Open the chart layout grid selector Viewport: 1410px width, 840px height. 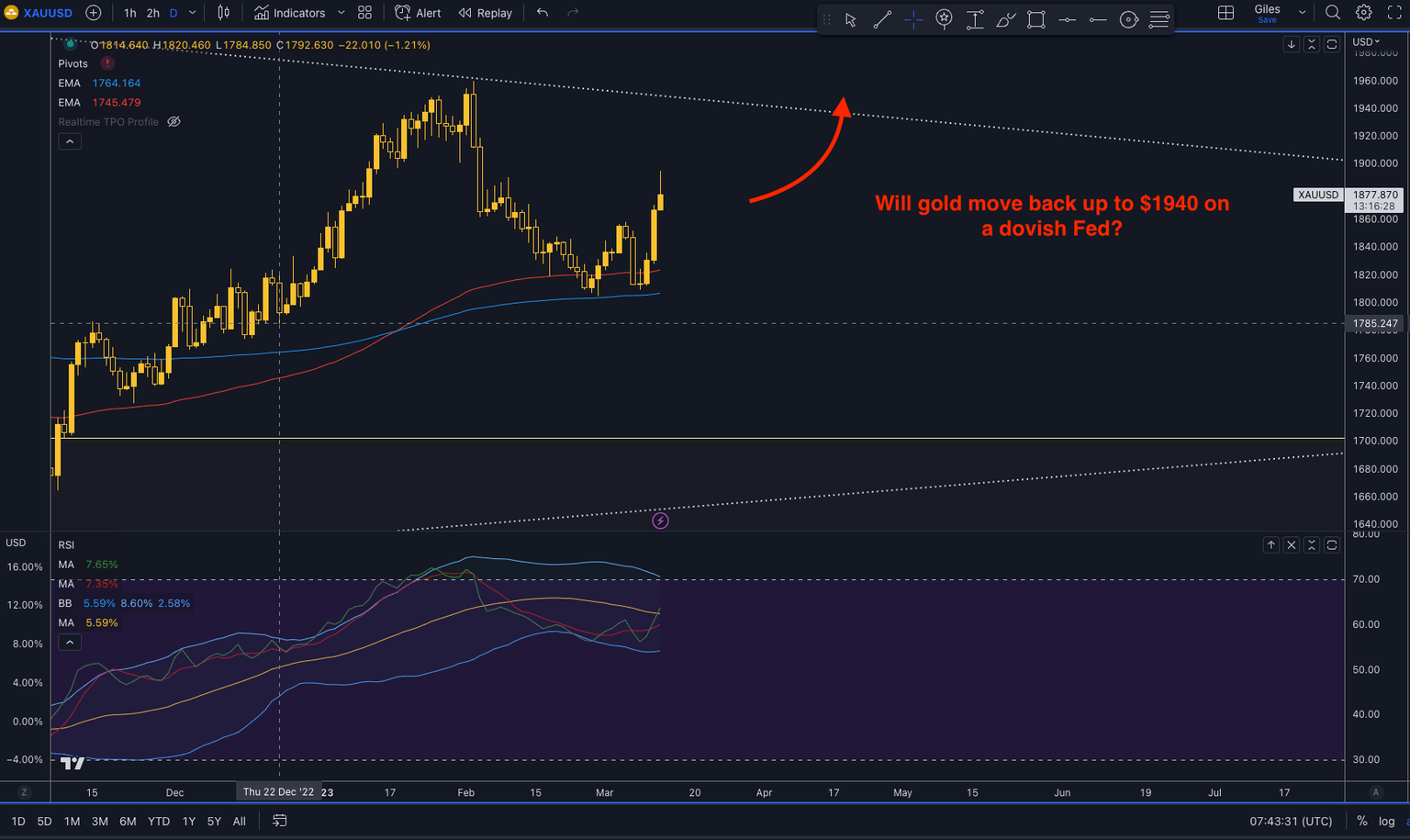(1225, 13)
